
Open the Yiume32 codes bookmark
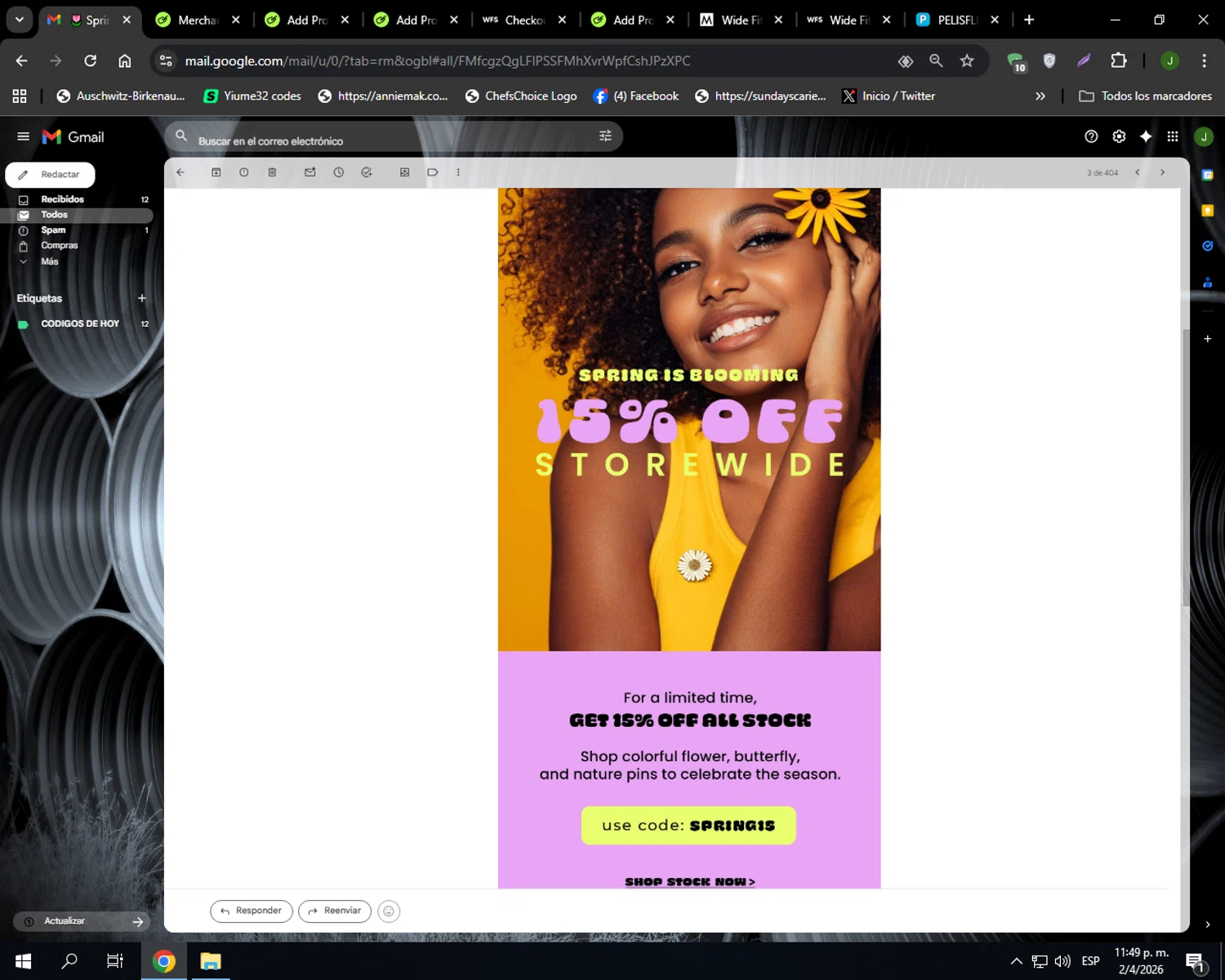(x=252, y=96)
